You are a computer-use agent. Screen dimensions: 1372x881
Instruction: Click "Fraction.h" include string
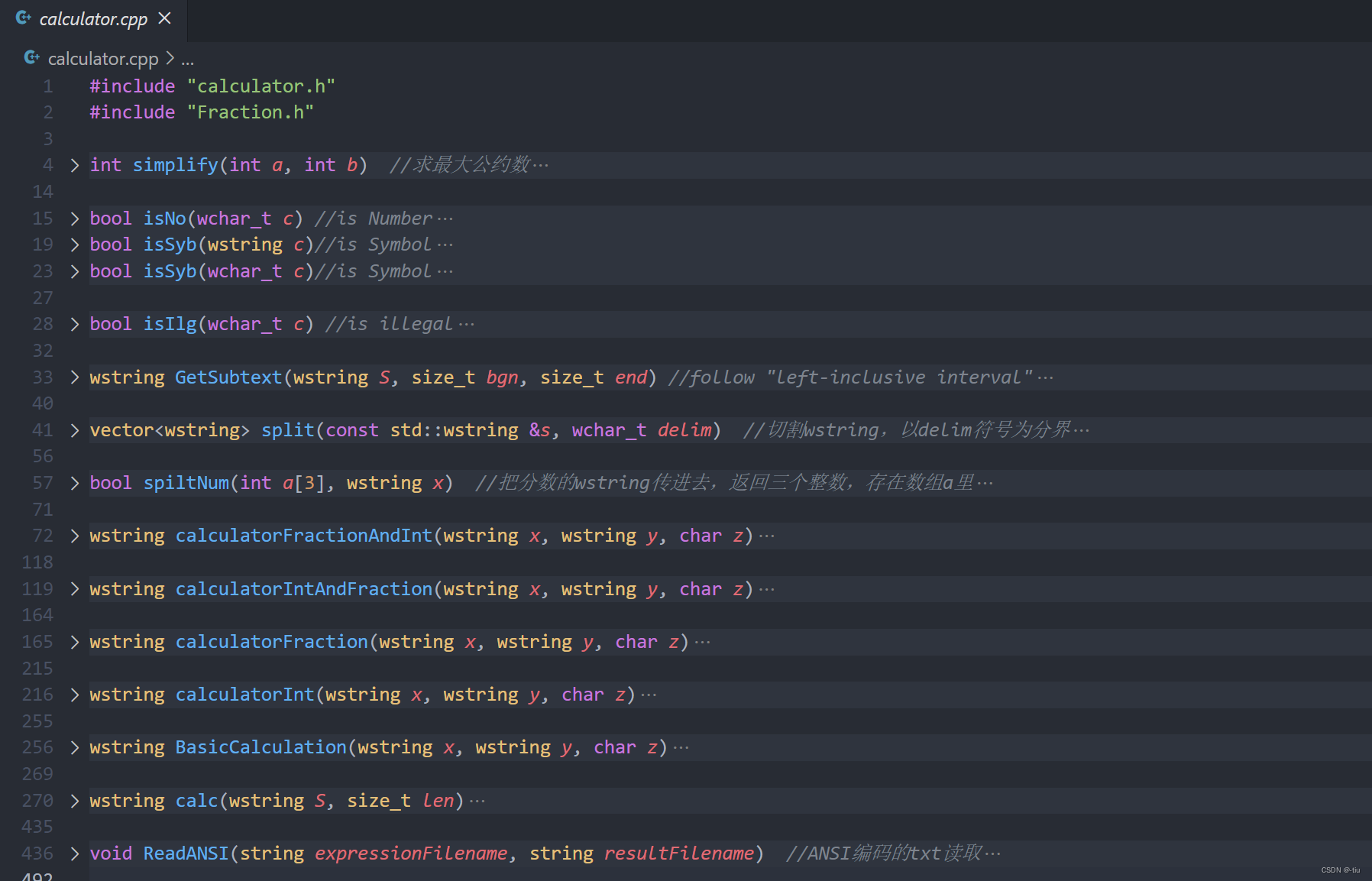[251, 112]
